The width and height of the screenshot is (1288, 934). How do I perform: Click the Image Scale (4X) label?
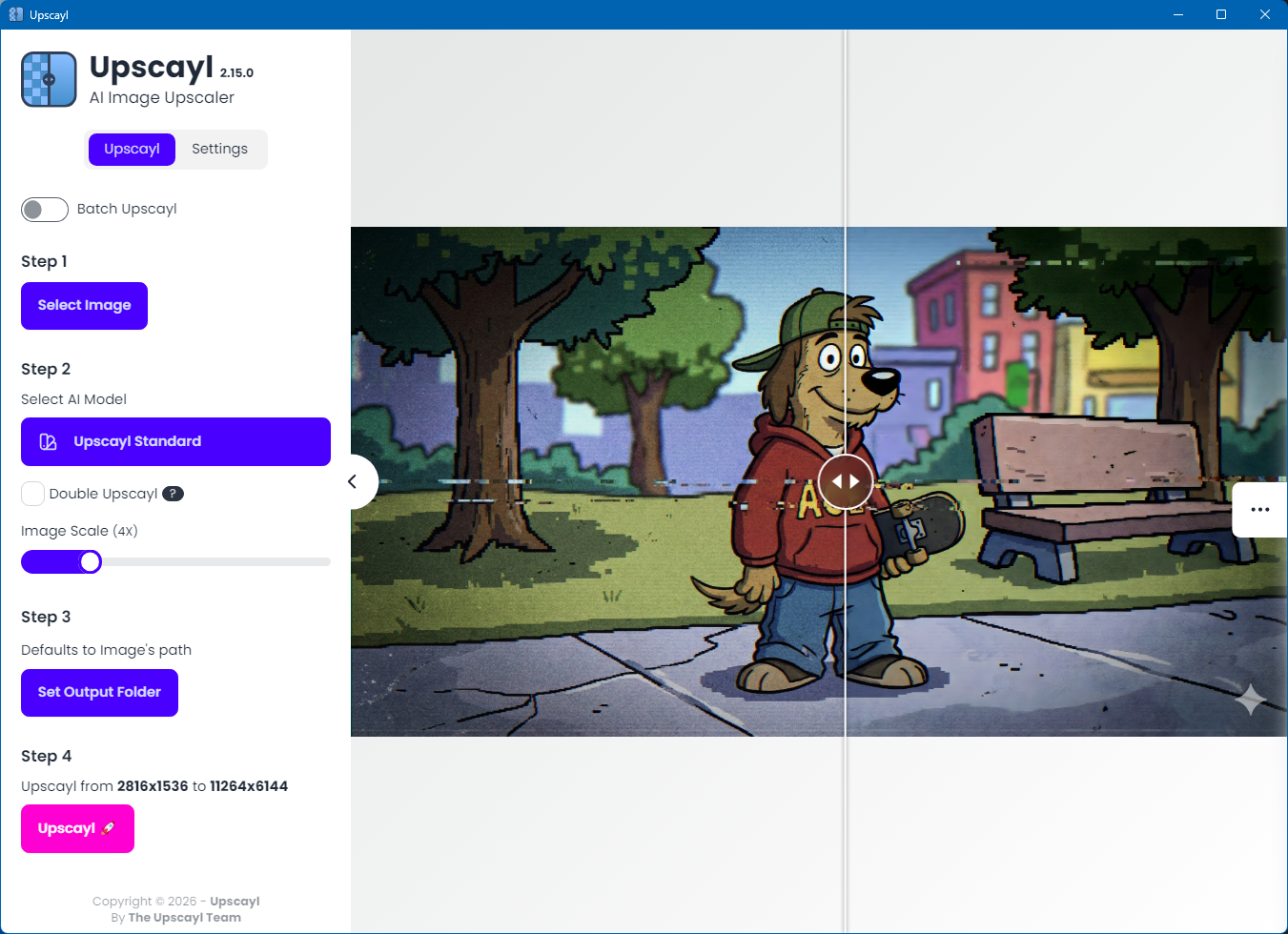(x=79, y=532)
